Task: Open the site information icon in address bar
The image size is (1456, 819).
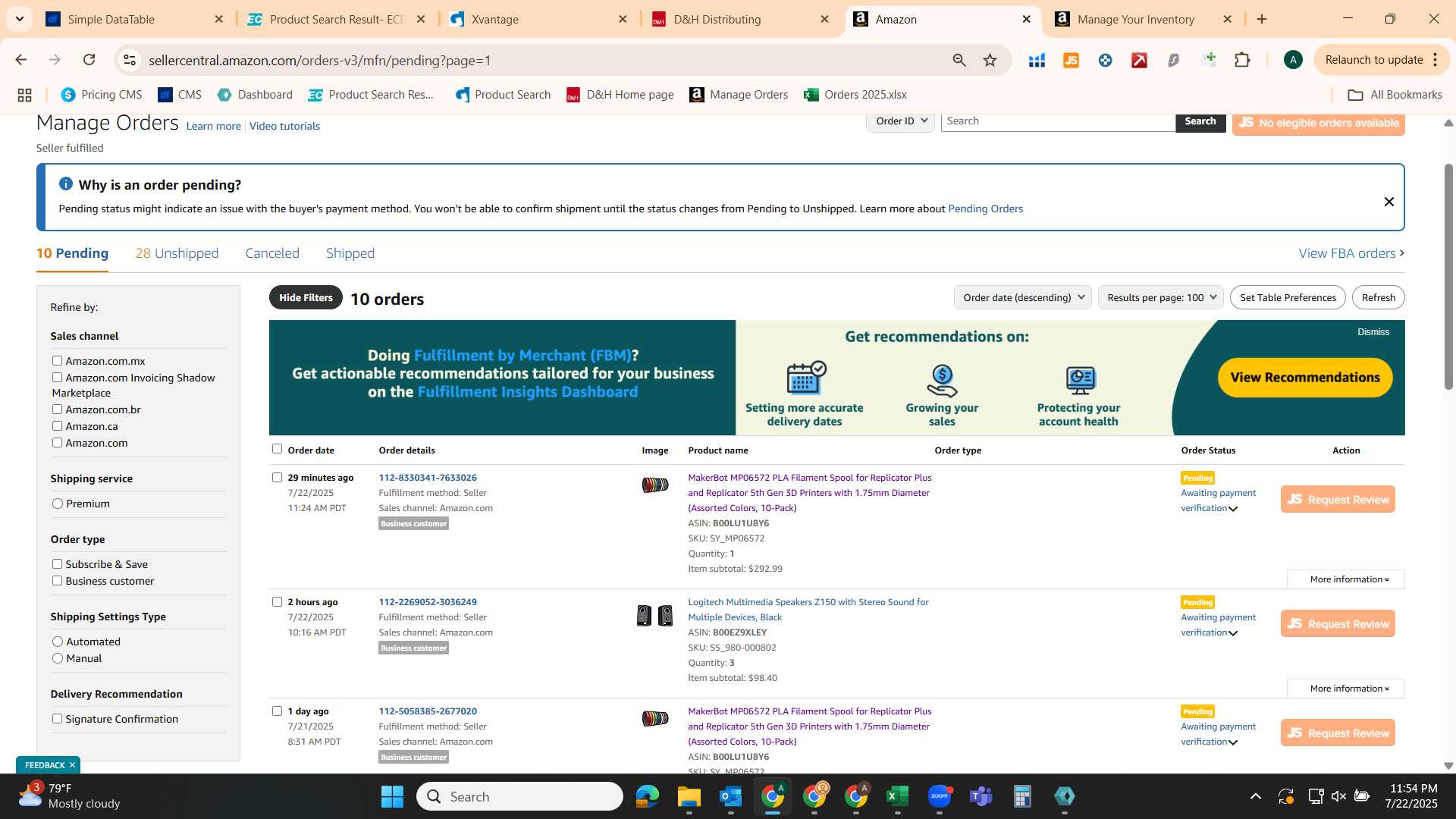Action: click(130, 60)
